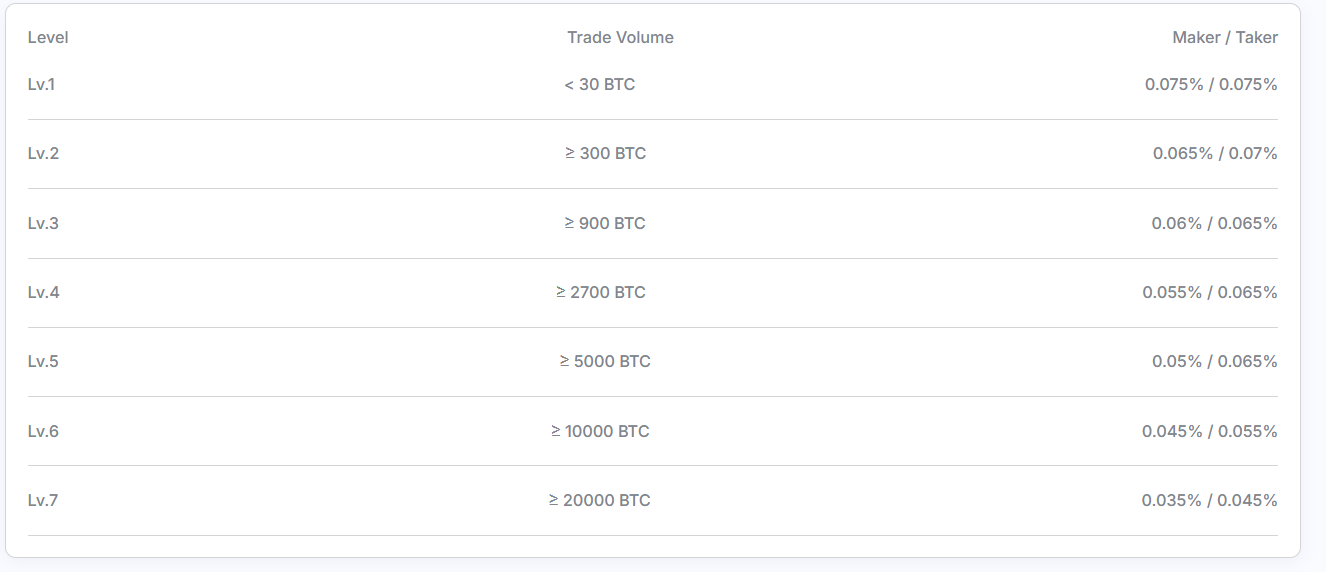Screen dimensions: 1326x572
Task: Click the ≥ 10000 BTC volume cell
Action: coord(600,431)
